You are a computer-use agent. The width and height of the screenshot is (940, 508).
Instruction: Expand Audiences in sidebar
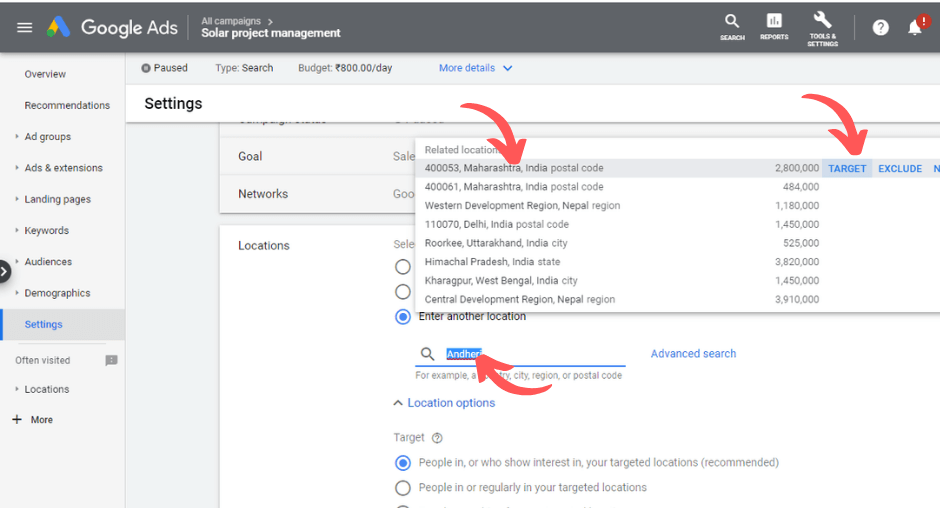(x=17, y=261)
